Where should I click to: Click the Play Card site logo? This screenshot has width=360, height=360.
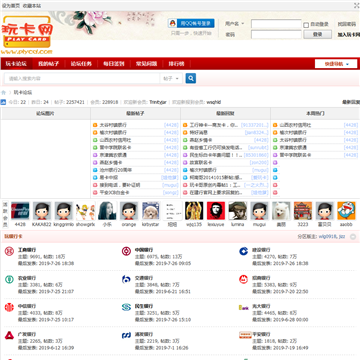point(27,35)
